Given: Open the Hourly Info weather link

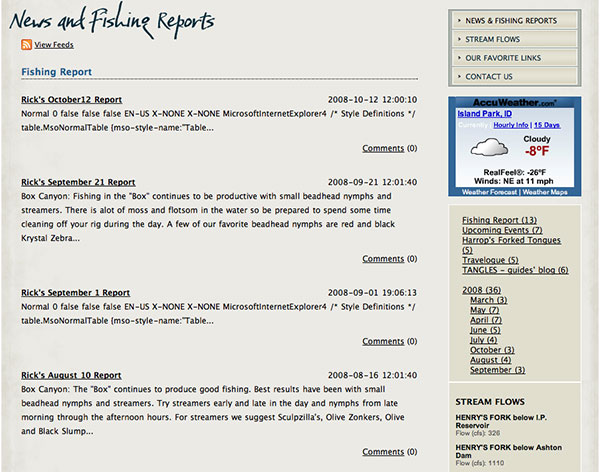Looking at the screenshot, I should 511,125.
